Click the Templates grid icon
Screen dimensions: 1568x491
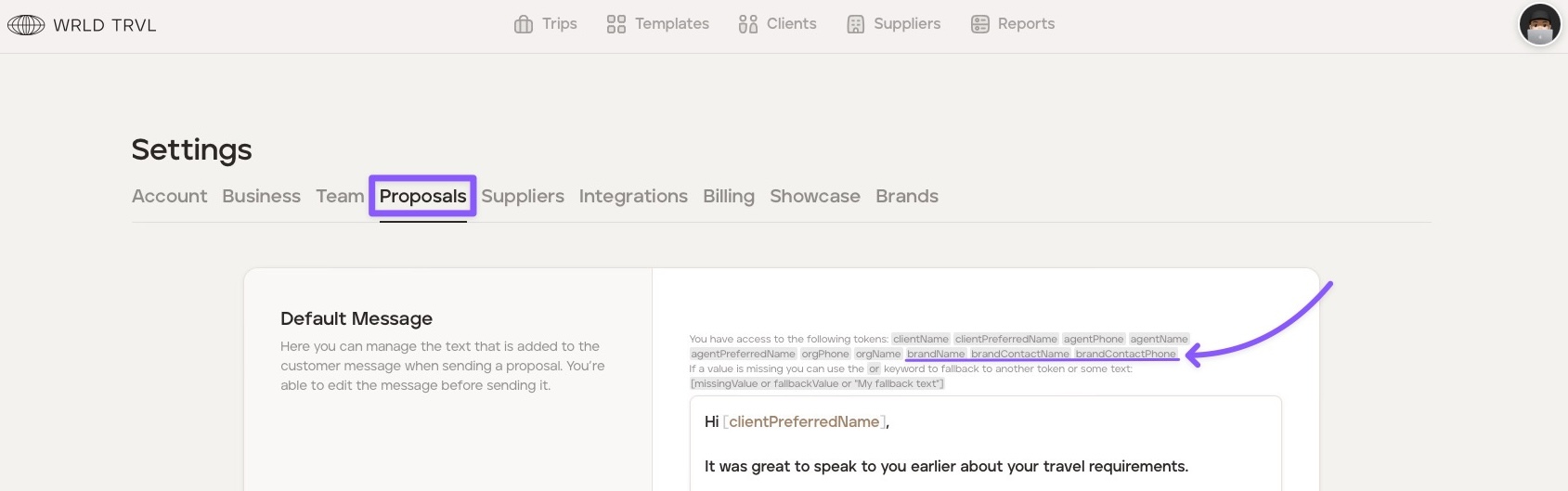pos(616,24)
